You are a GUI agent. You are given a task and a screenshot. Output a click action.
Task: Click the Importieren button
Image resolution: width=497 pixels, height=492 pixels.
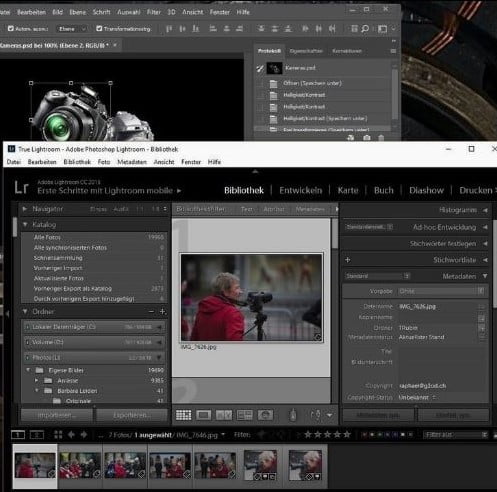[57, 415]
